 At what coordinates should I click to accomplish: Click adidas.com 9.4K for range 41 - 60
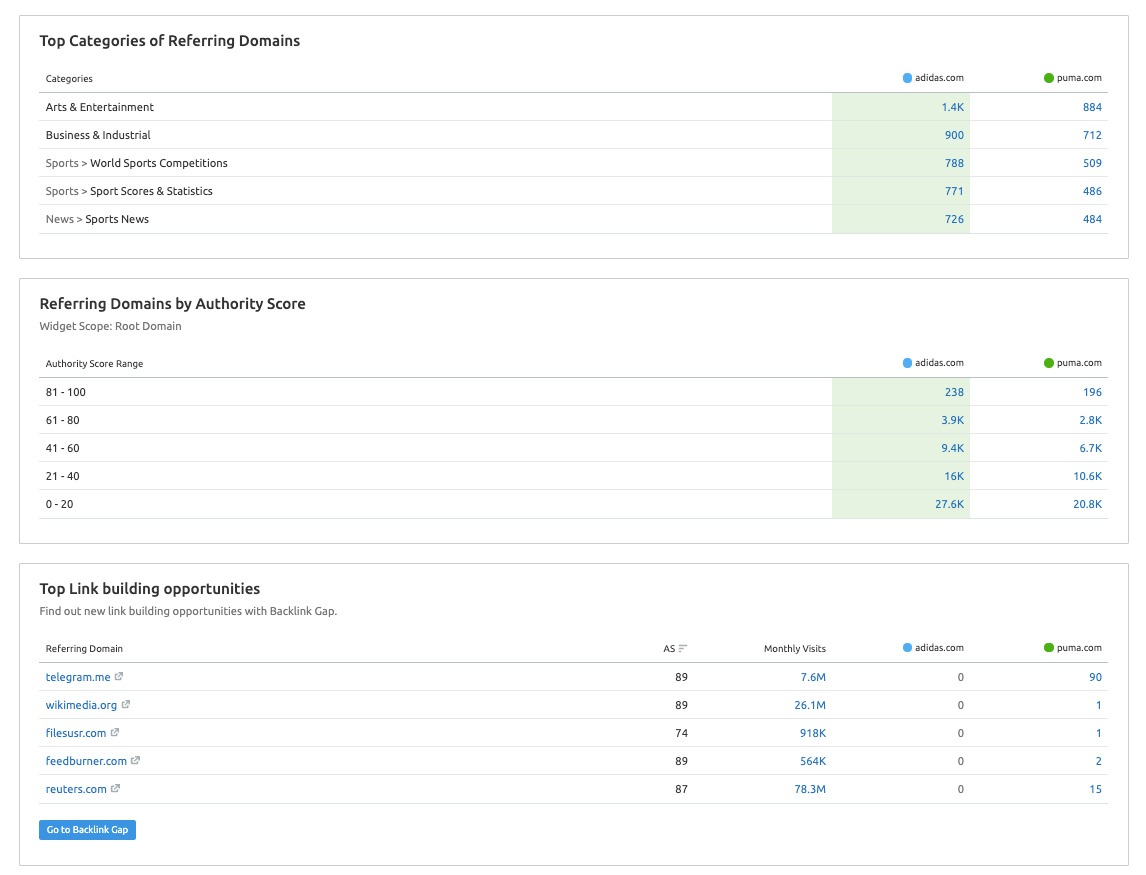coord(952,448)
